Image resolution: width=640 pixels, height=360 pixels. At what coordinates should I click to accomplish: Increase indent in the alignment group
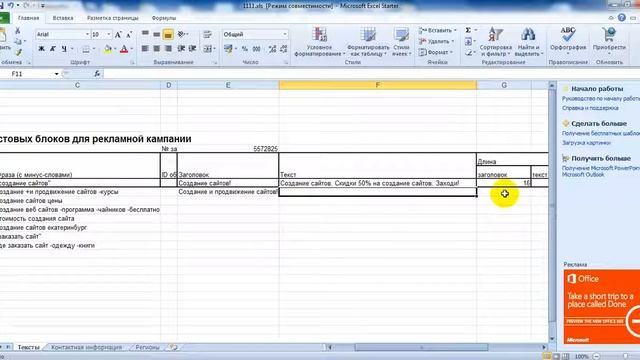pos(192,49)
